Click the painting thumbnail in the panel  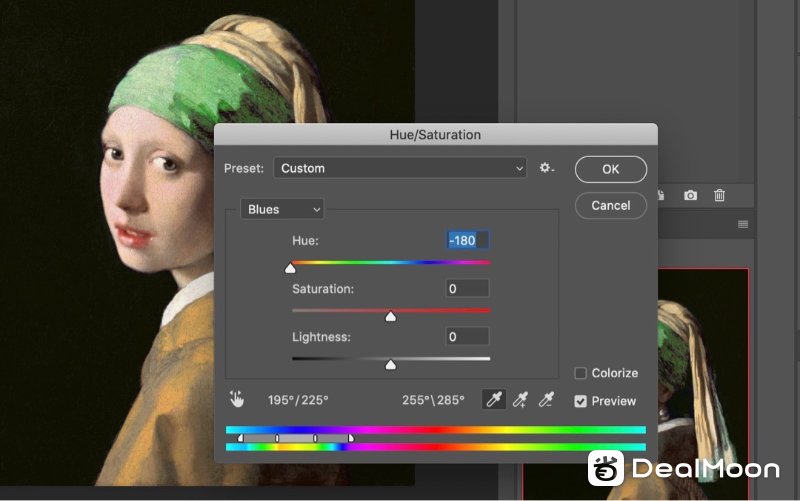coord(703,384)
